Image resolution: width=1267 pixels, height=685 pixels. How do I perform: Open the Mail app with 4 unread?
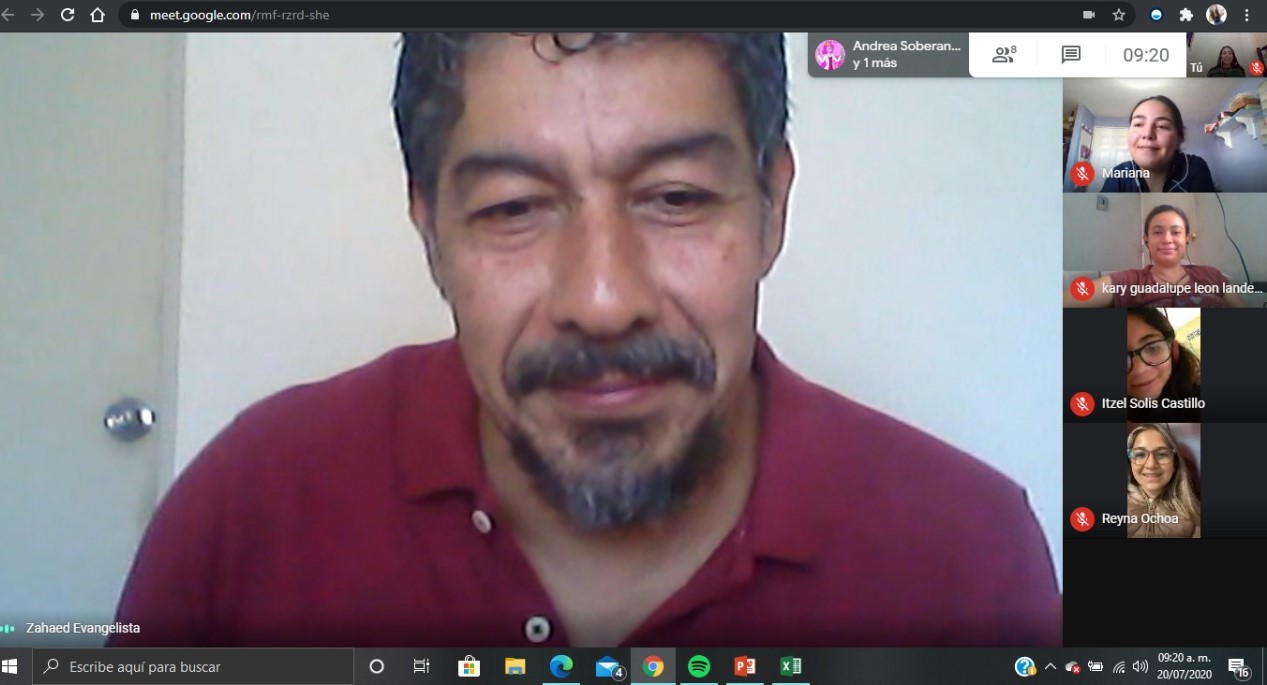tap(608, 667)
